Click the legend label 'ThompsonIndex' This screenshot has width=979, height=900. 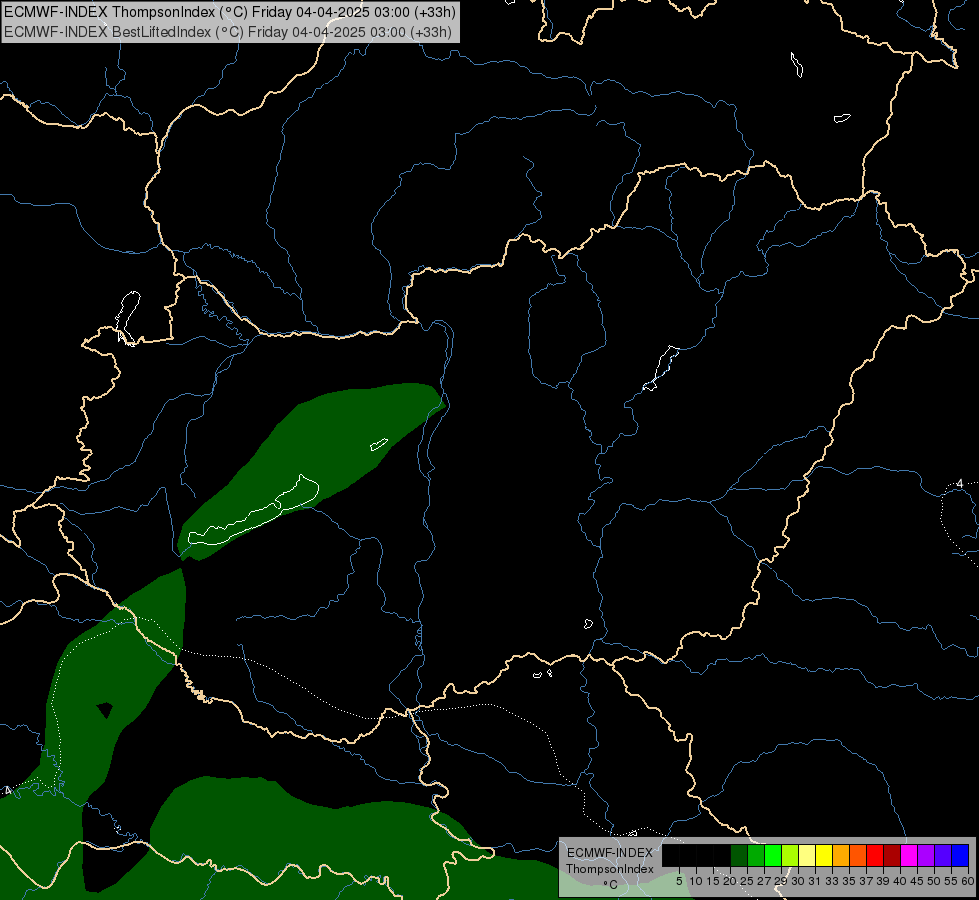[610, 869]
